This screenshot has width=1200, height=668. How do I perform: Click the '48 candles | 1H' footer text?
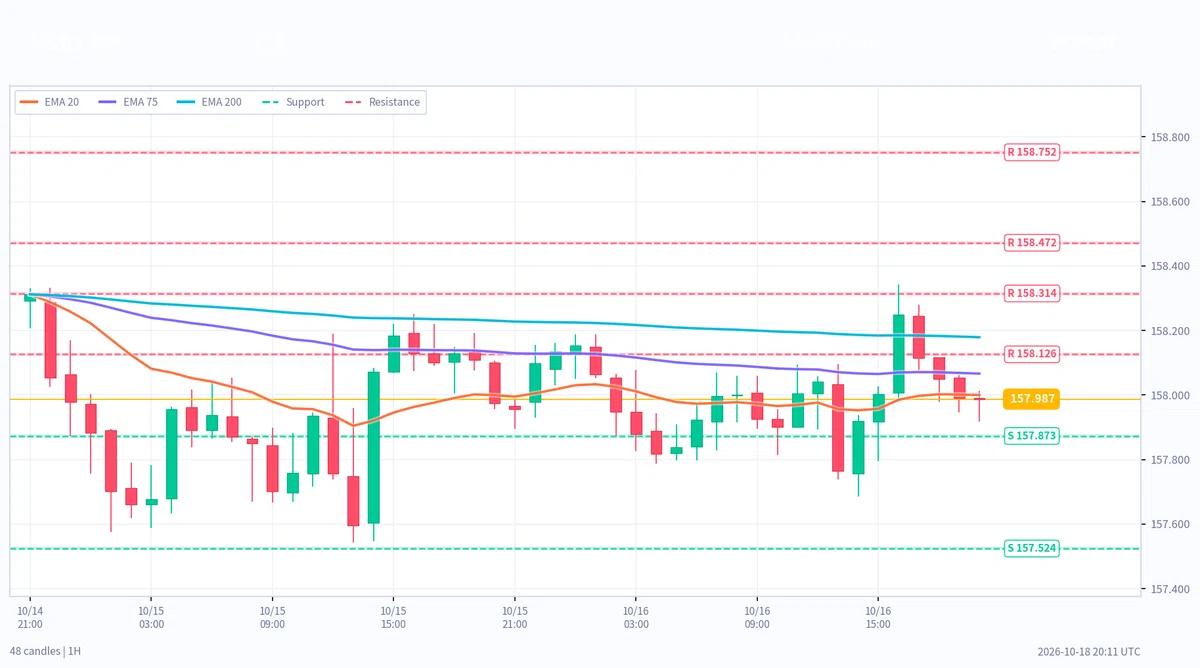45,652
